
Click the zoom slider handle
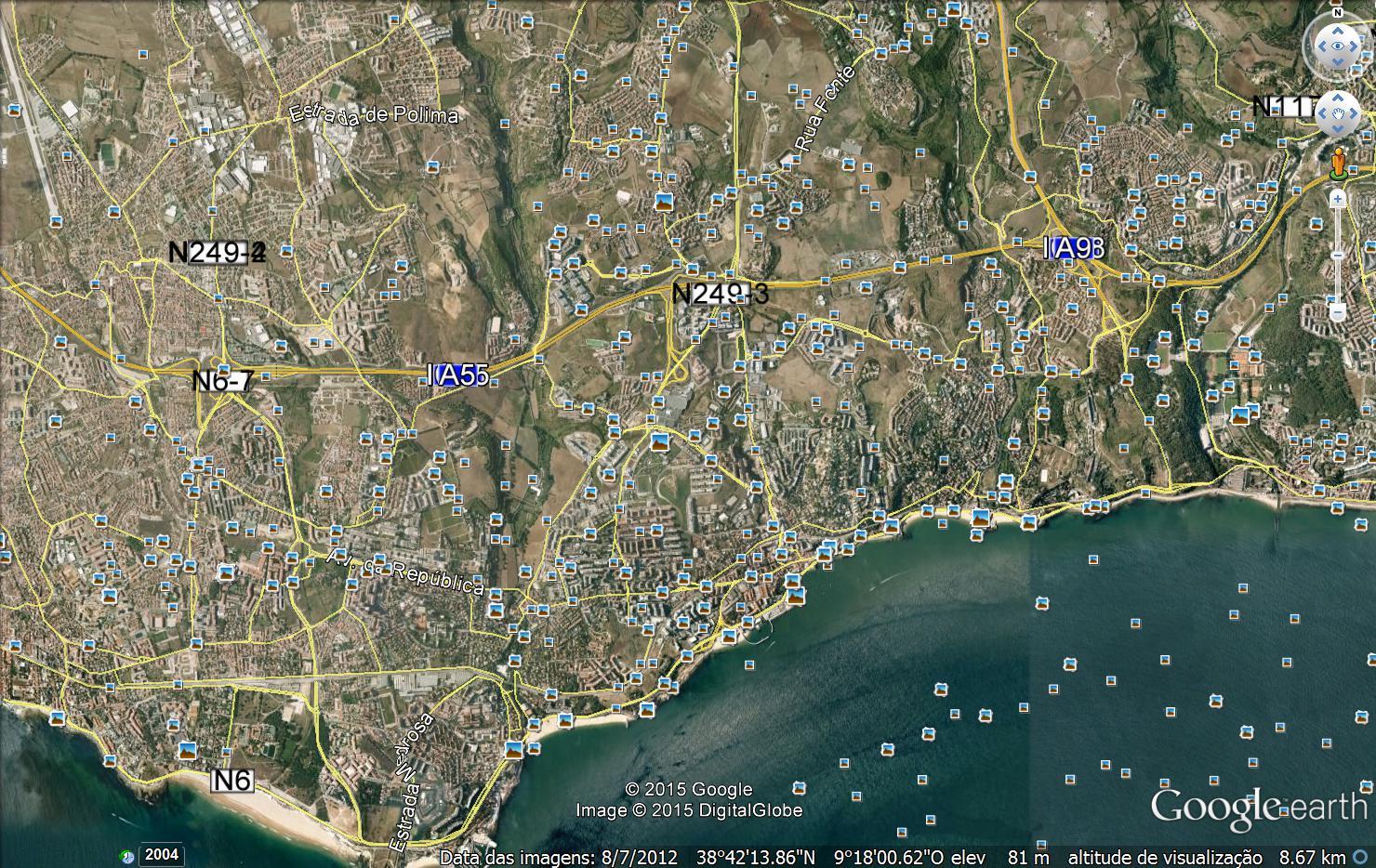[x=1337, y=255]
